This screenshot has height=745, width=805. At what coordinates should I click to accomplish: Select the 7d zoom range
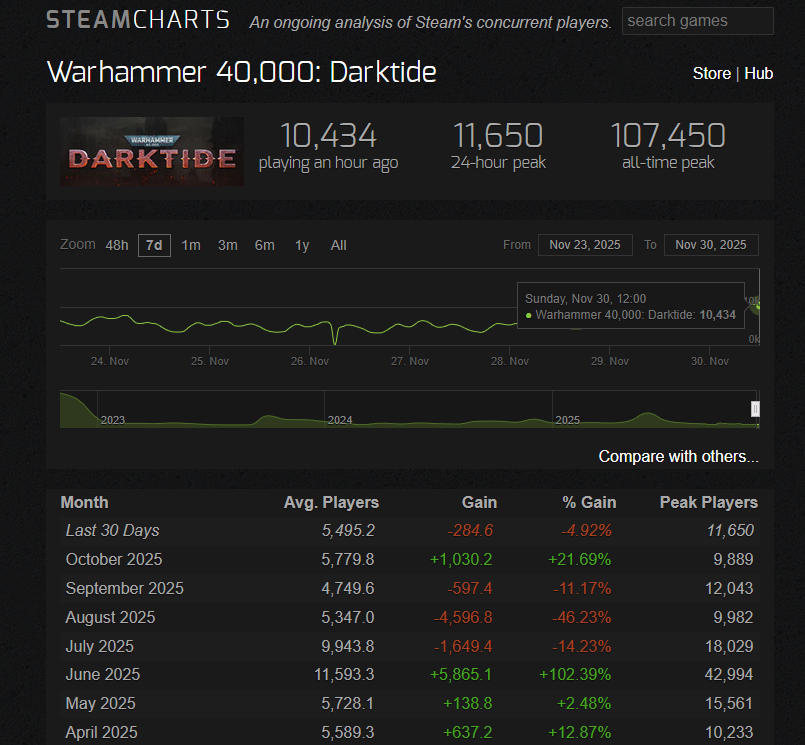pyautogui.click(x=154, y=245)
